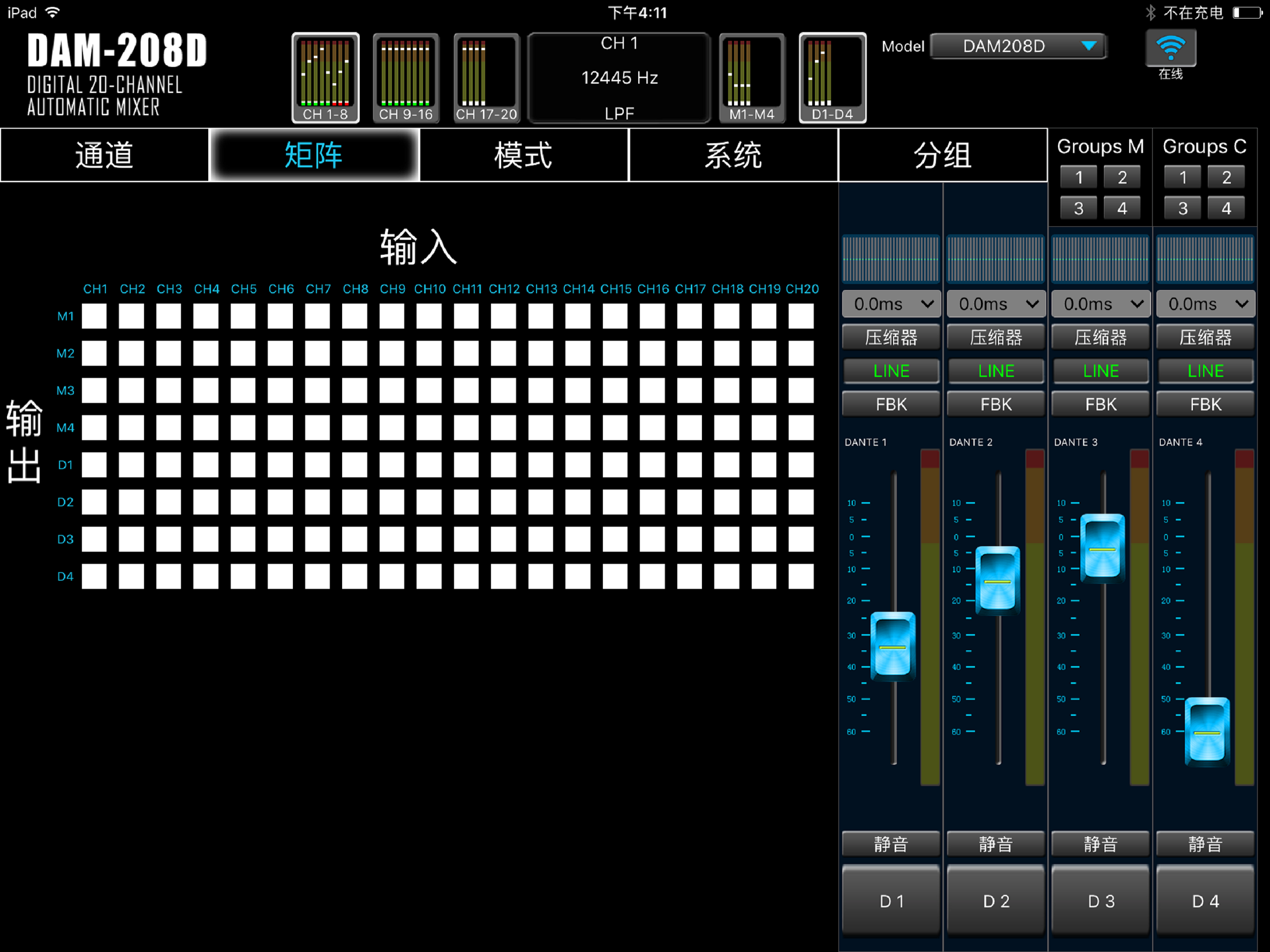Tap the DANTE 4 EQ graph thumbnail

tap(1206, 258)
